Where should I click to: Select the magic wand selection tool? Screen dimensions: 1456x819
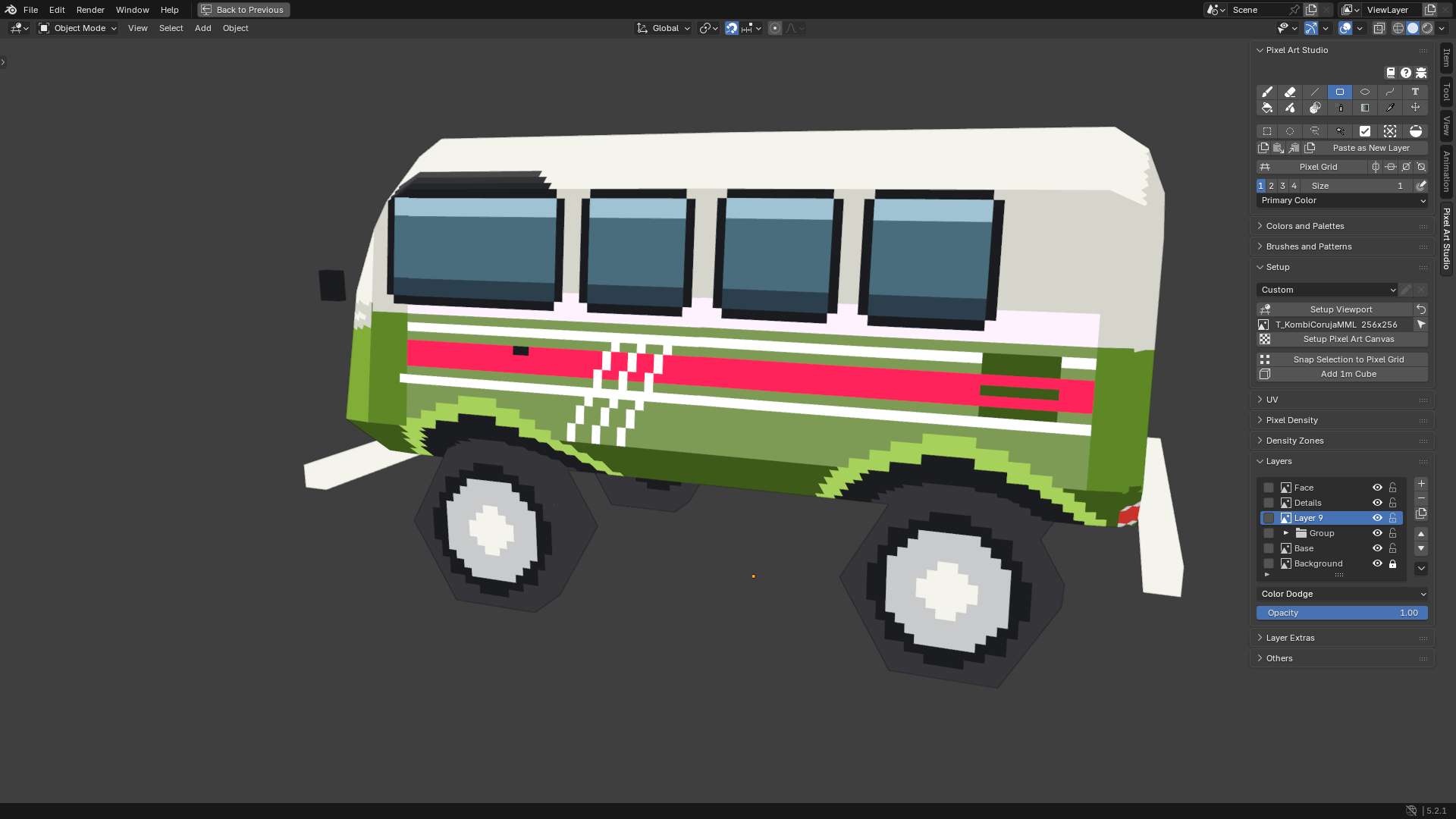pos(1340,131)
